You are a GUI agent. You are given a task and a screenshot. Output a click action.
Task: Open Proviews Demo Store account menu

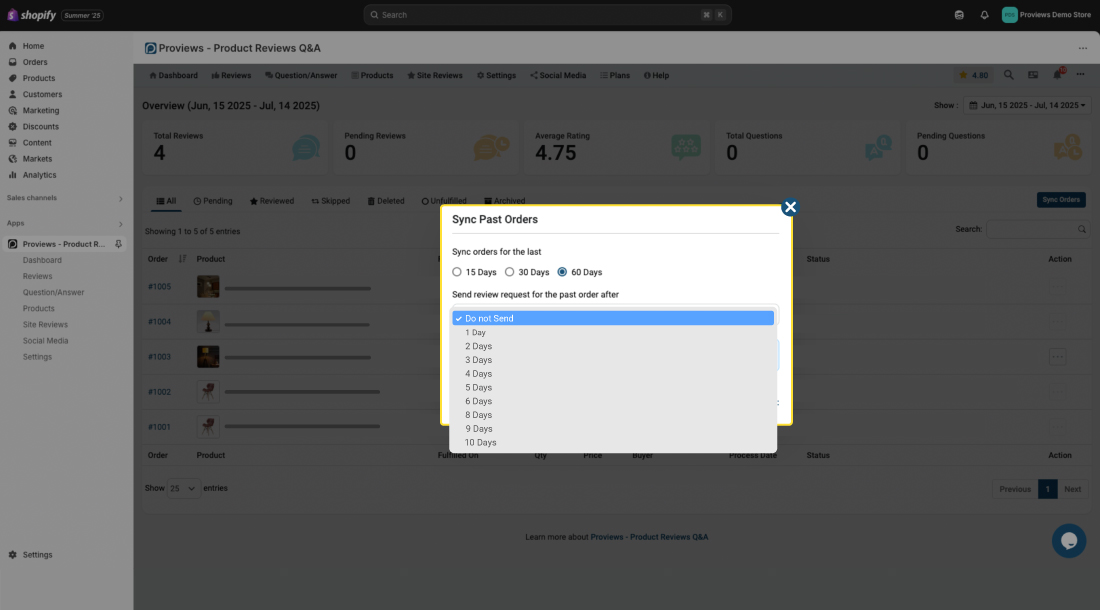coord(1046,15)
